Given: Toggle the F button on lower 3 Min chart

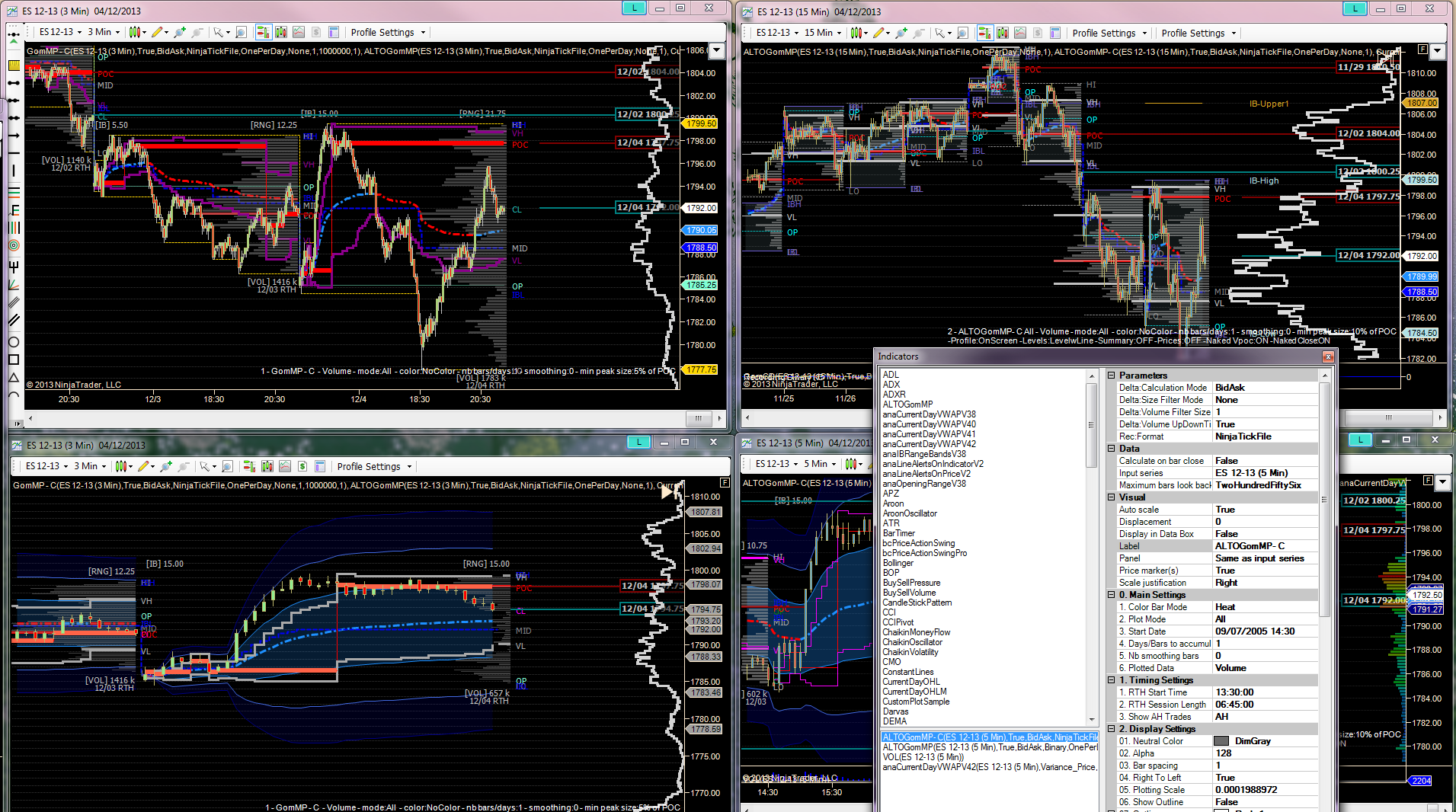Looking at the screenshot, I should [x=725, y=482].
